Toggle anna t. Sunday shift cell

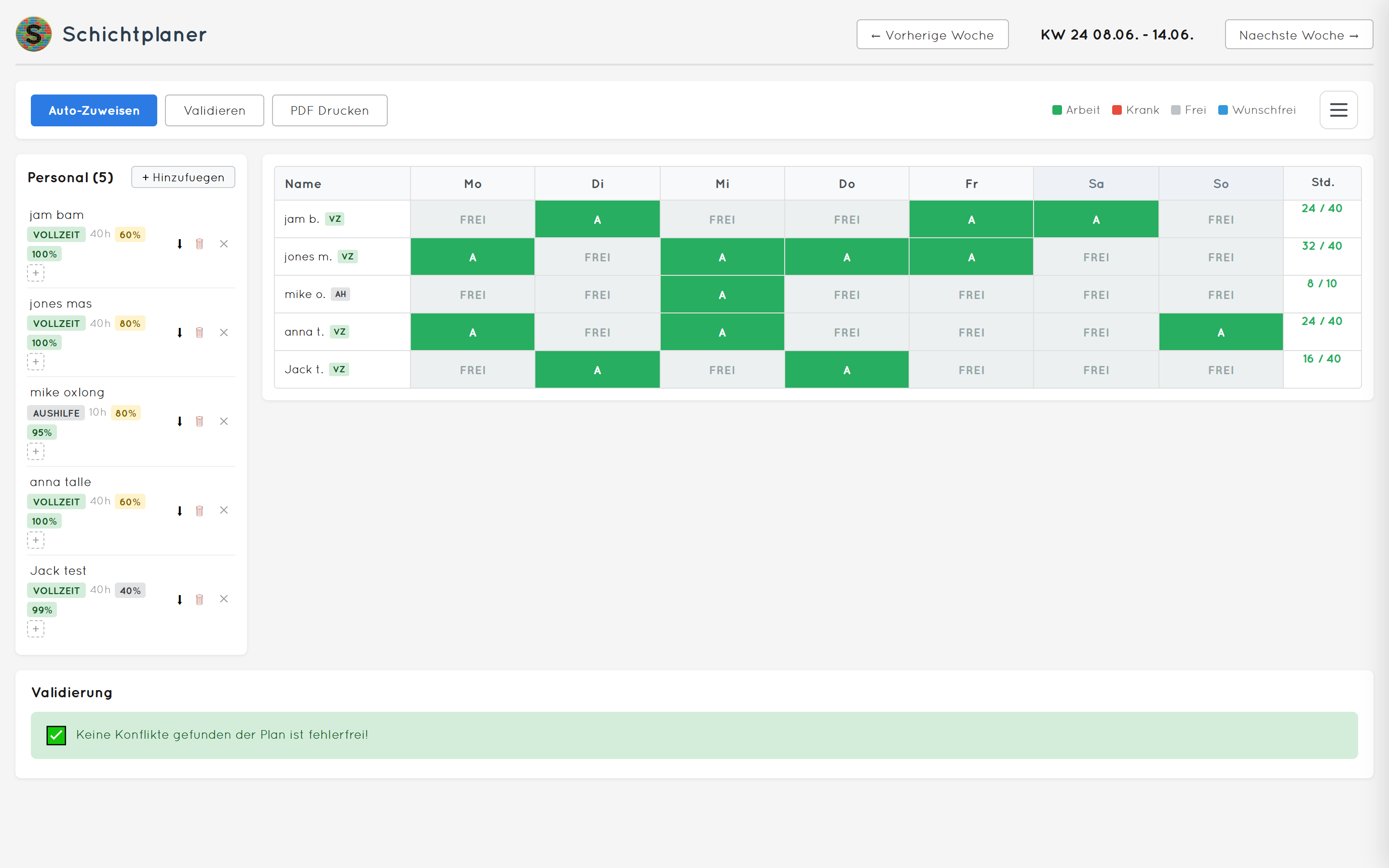coord(1221,332)
